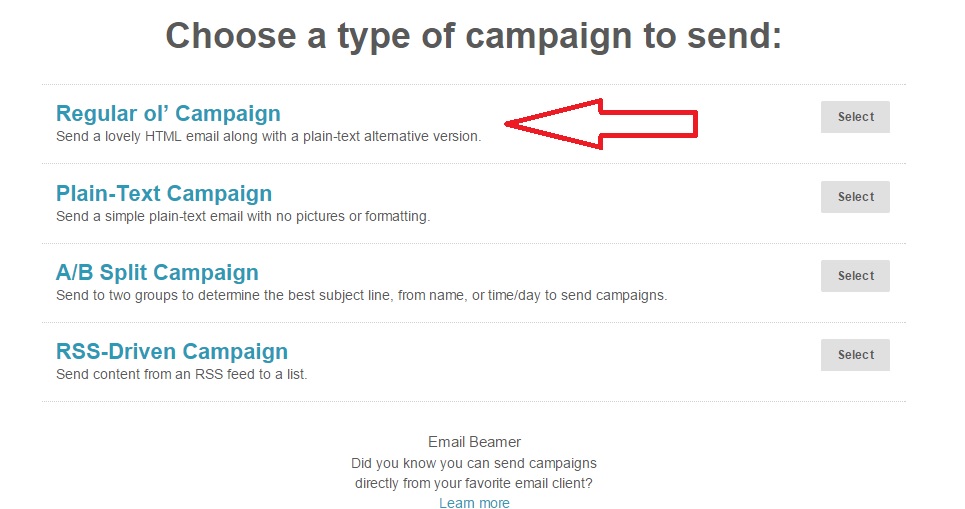Viewport: 965px width, 509px height.
Task: Click the red arrow annotation
Action: click(x=600, y=124)
